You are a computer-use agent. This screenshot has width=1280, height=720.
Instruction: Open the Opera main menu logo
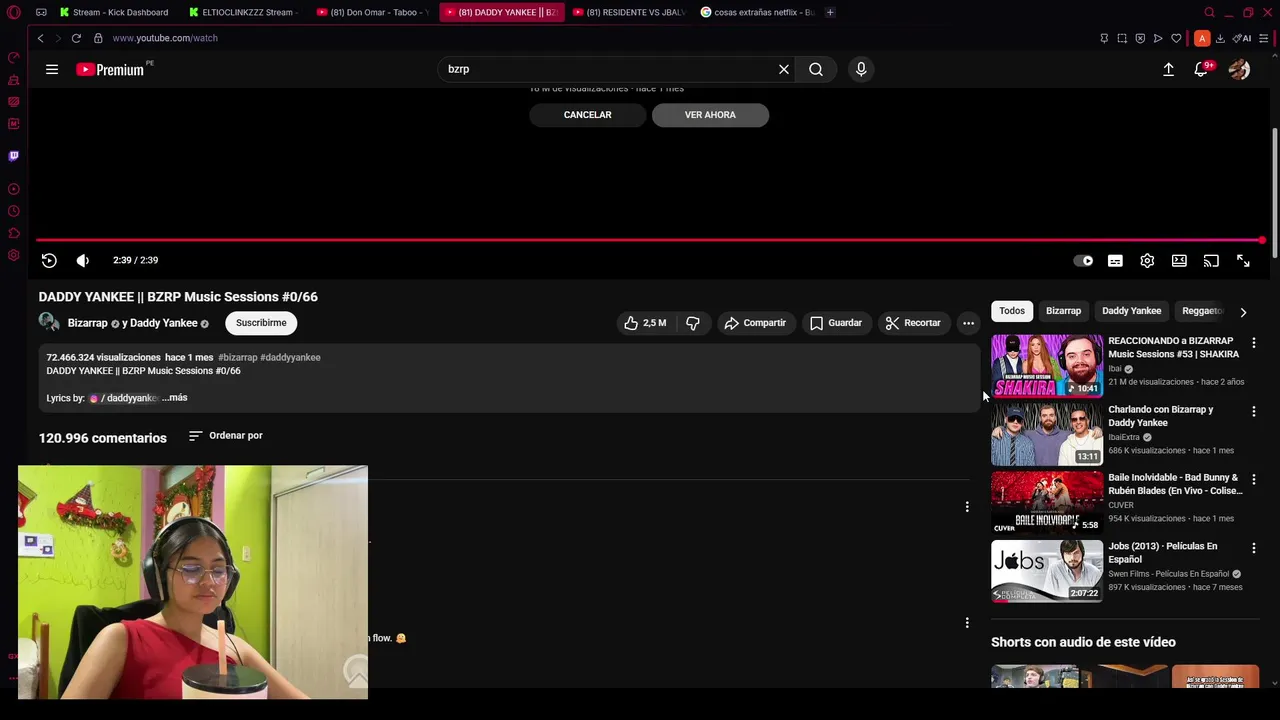tap(13, 12)
